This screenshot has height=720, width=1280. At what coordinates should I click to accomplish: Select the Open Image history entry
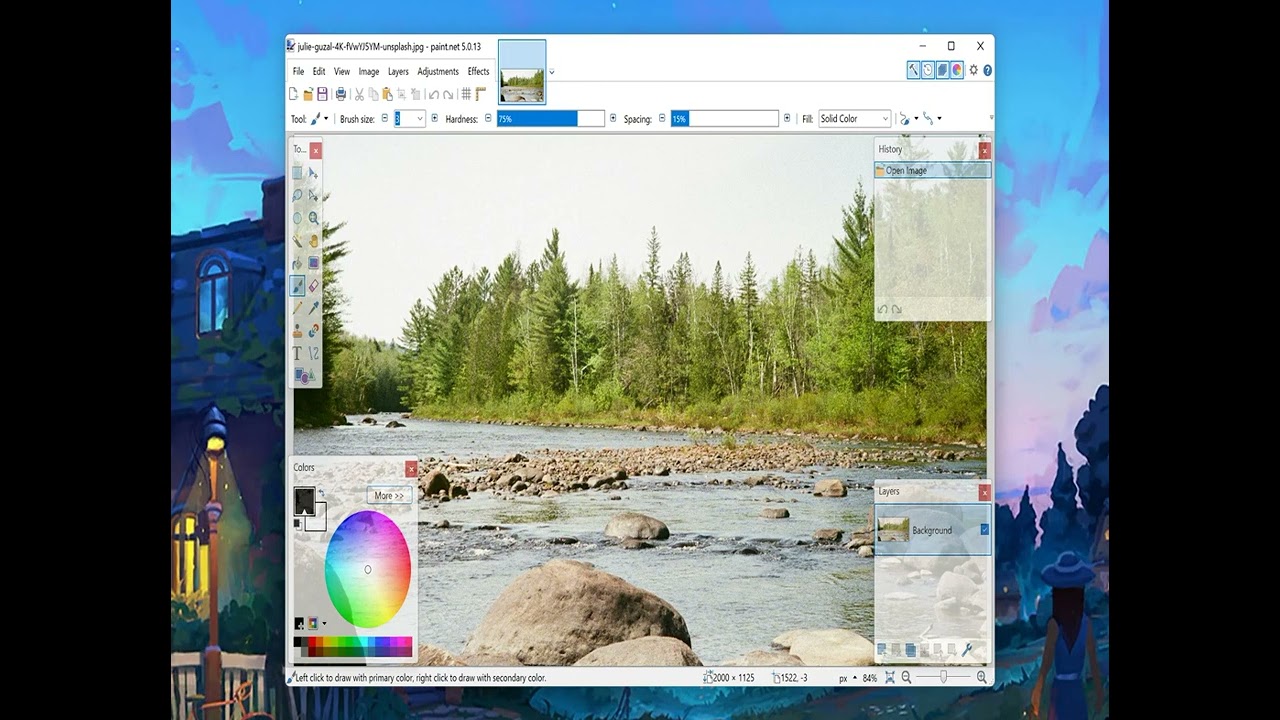coord(932,171)
